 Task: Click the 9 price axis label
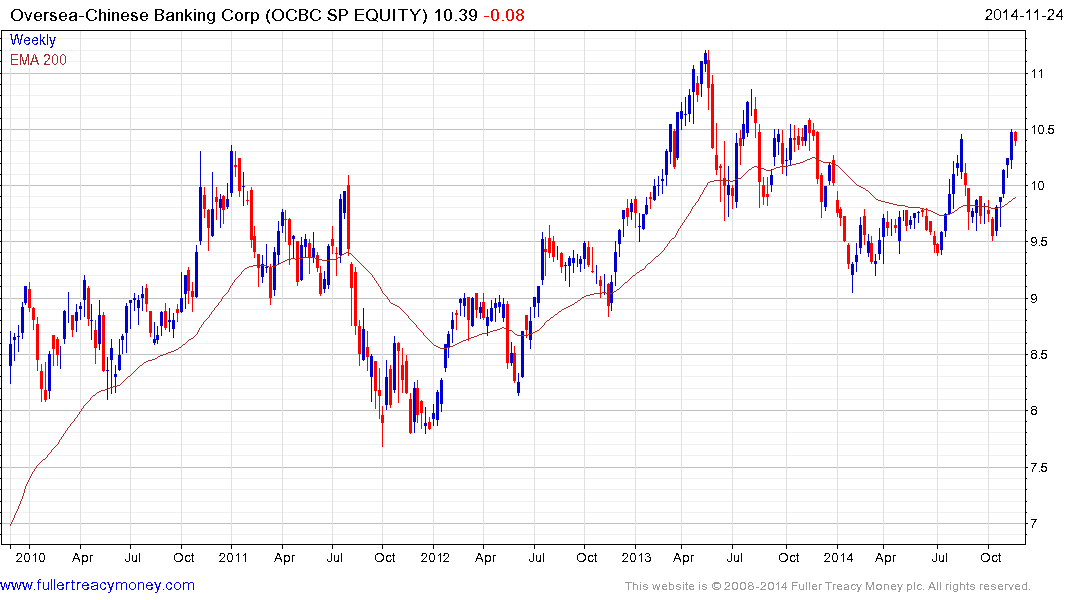pyautogui.click(x=1035, y=298)
